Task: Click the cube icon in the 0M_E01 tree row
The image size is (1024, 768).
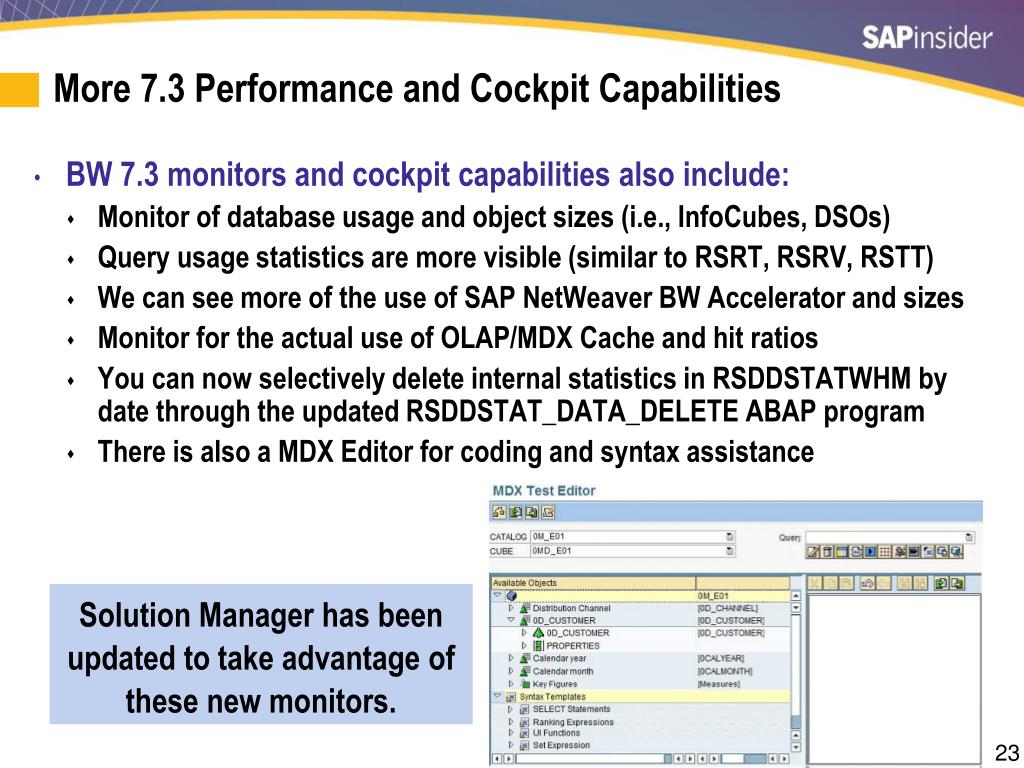Action: (511, 596)
